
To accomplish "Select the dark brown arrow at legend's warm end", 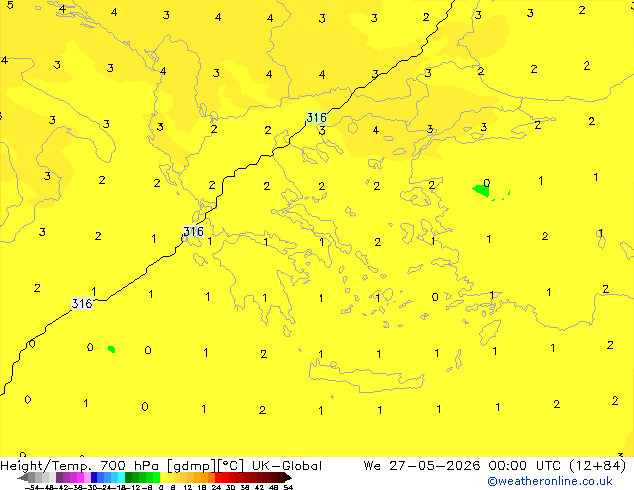I will tap(288, 478).
